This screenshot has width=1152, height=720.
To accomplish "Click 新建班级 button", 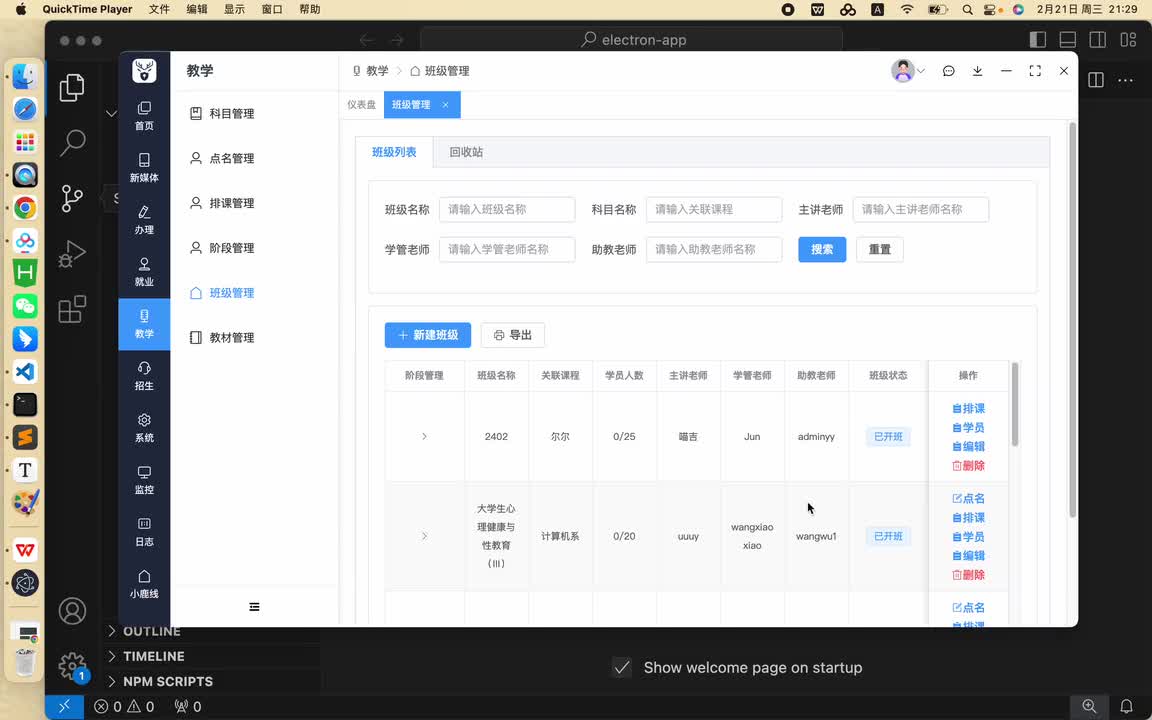I will coord(428,335).
